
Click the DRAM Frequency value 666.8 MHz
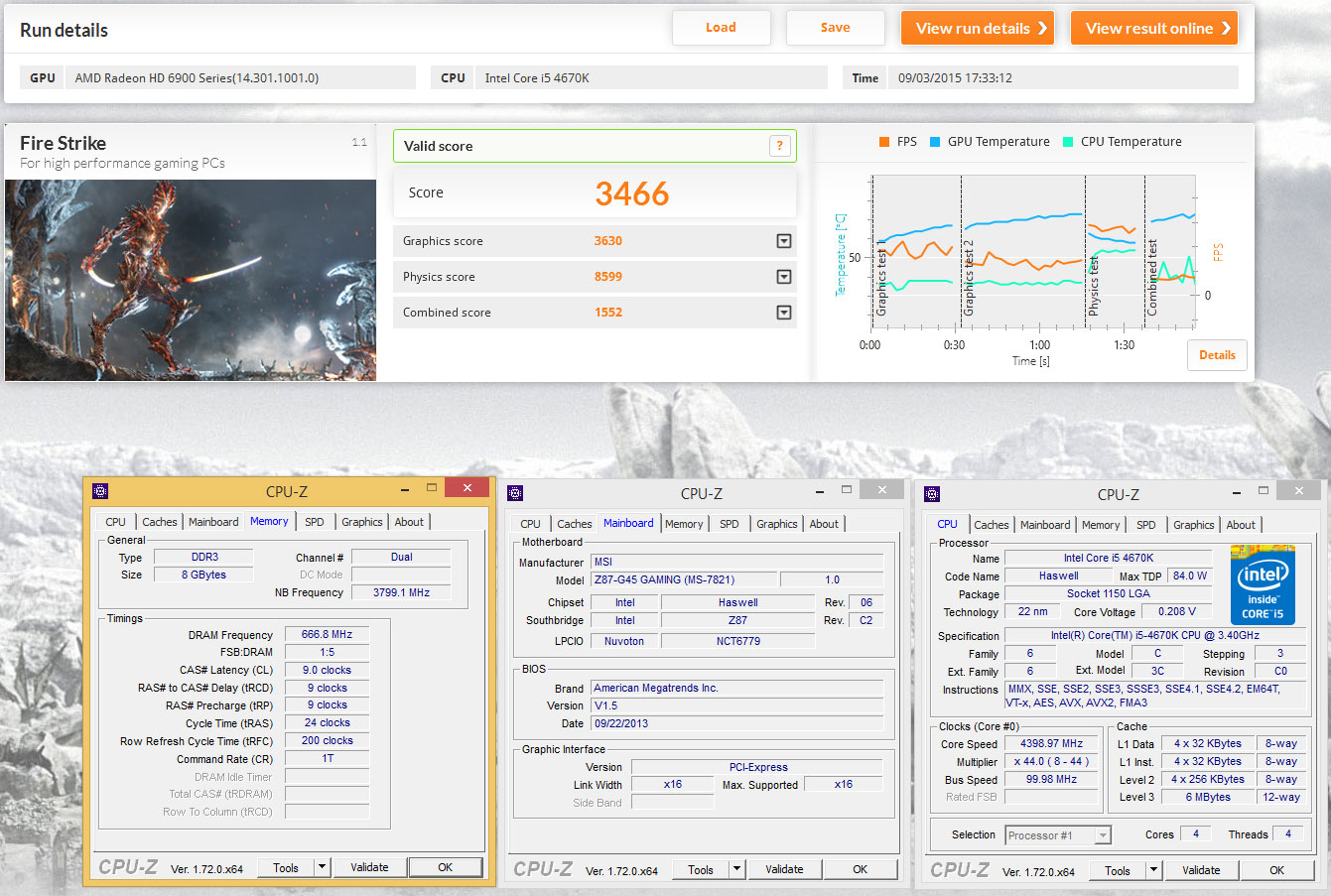pos(328,635)
